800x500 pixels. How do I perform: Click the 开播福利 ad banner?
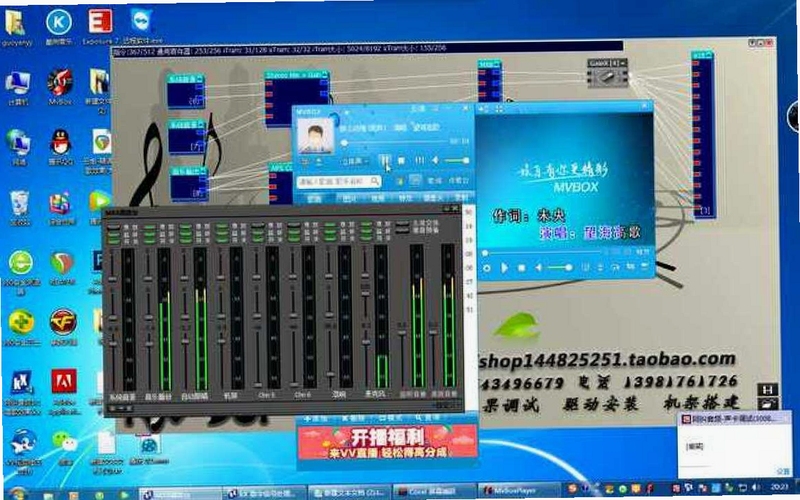pyautogui.click(x=387, y=442)
